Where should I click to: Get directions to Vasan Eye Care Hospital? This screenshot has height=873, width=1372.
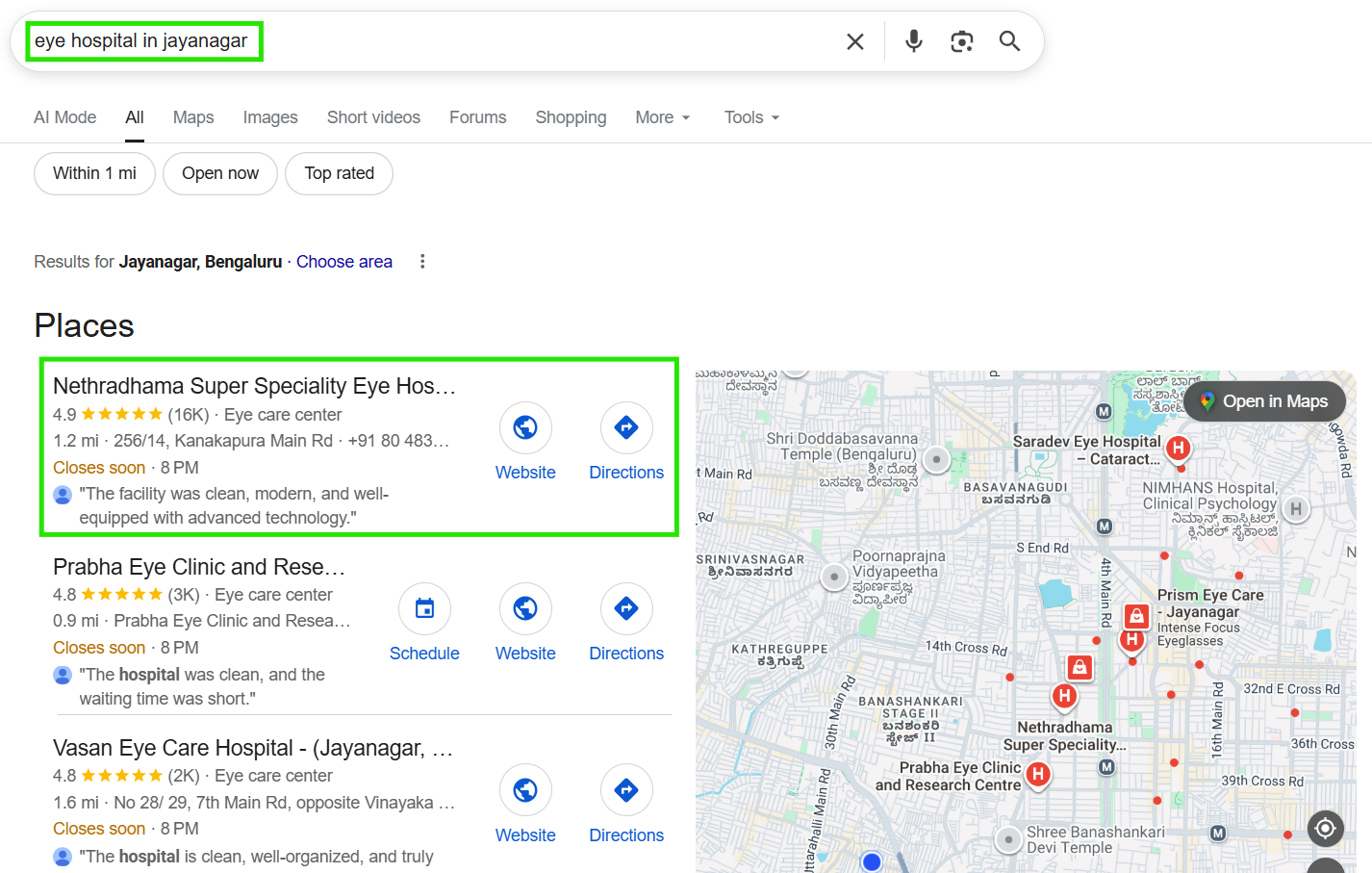626,791
